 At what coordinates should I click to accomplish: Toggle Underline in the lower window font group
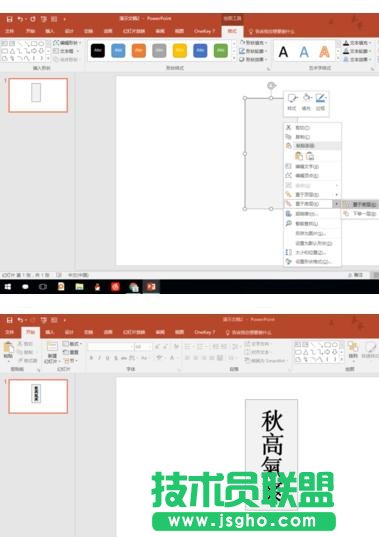(x=108, y=358)
